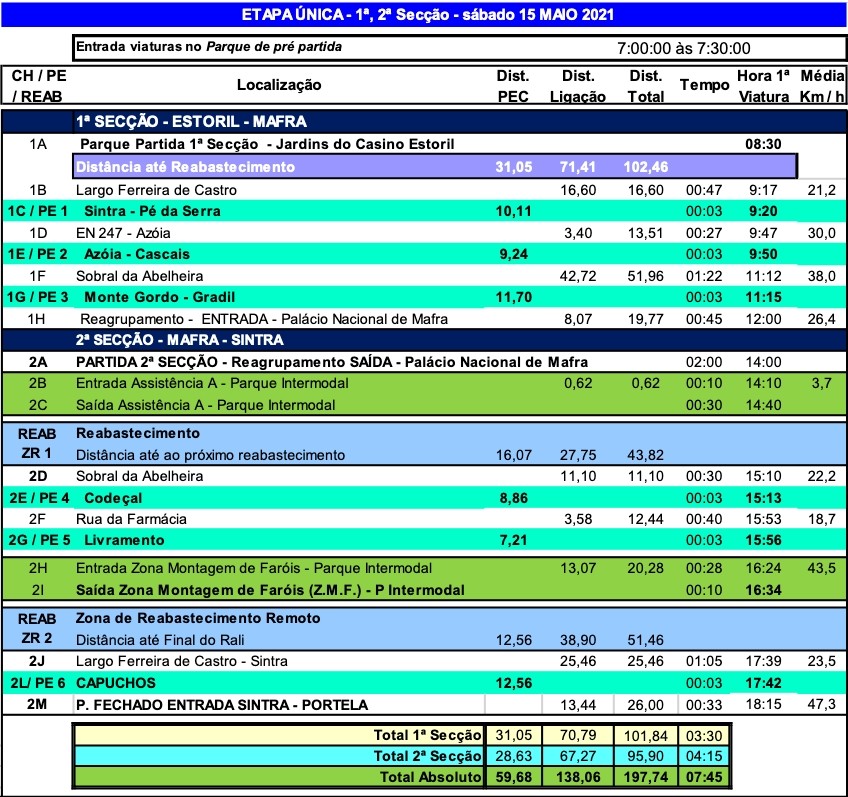The width and height of the screenshot is (848, 797).
Task: Click the Codeçal stage name
Action: 113,497
